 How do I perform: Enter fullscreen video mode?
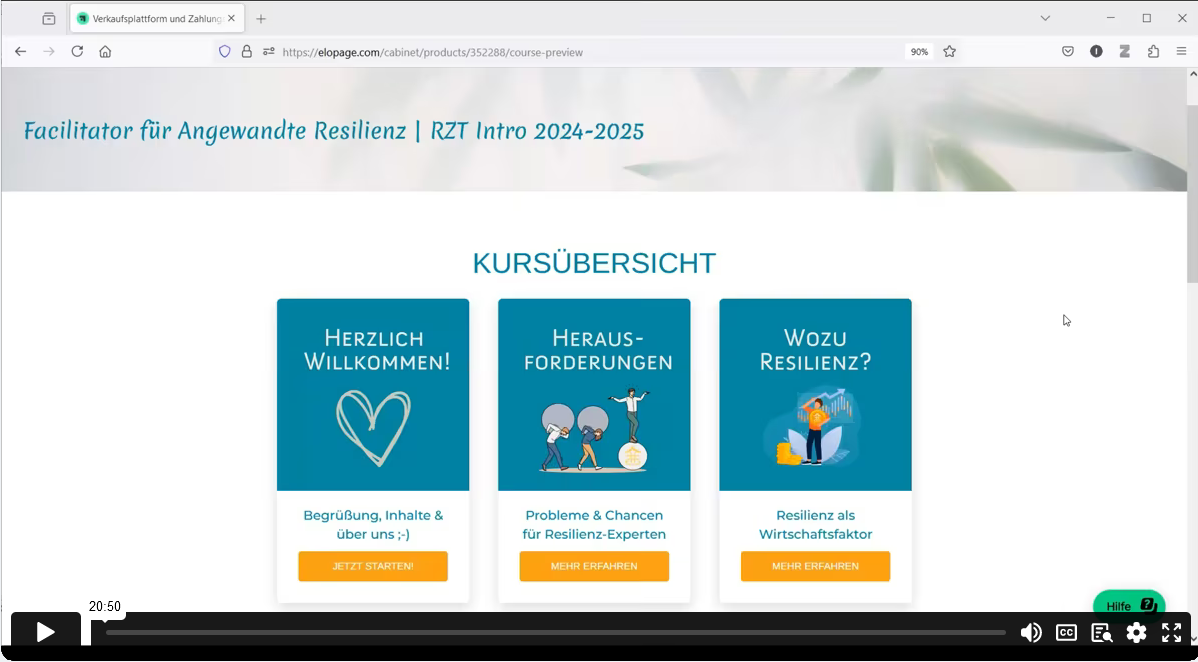[x=1171, y=633]
